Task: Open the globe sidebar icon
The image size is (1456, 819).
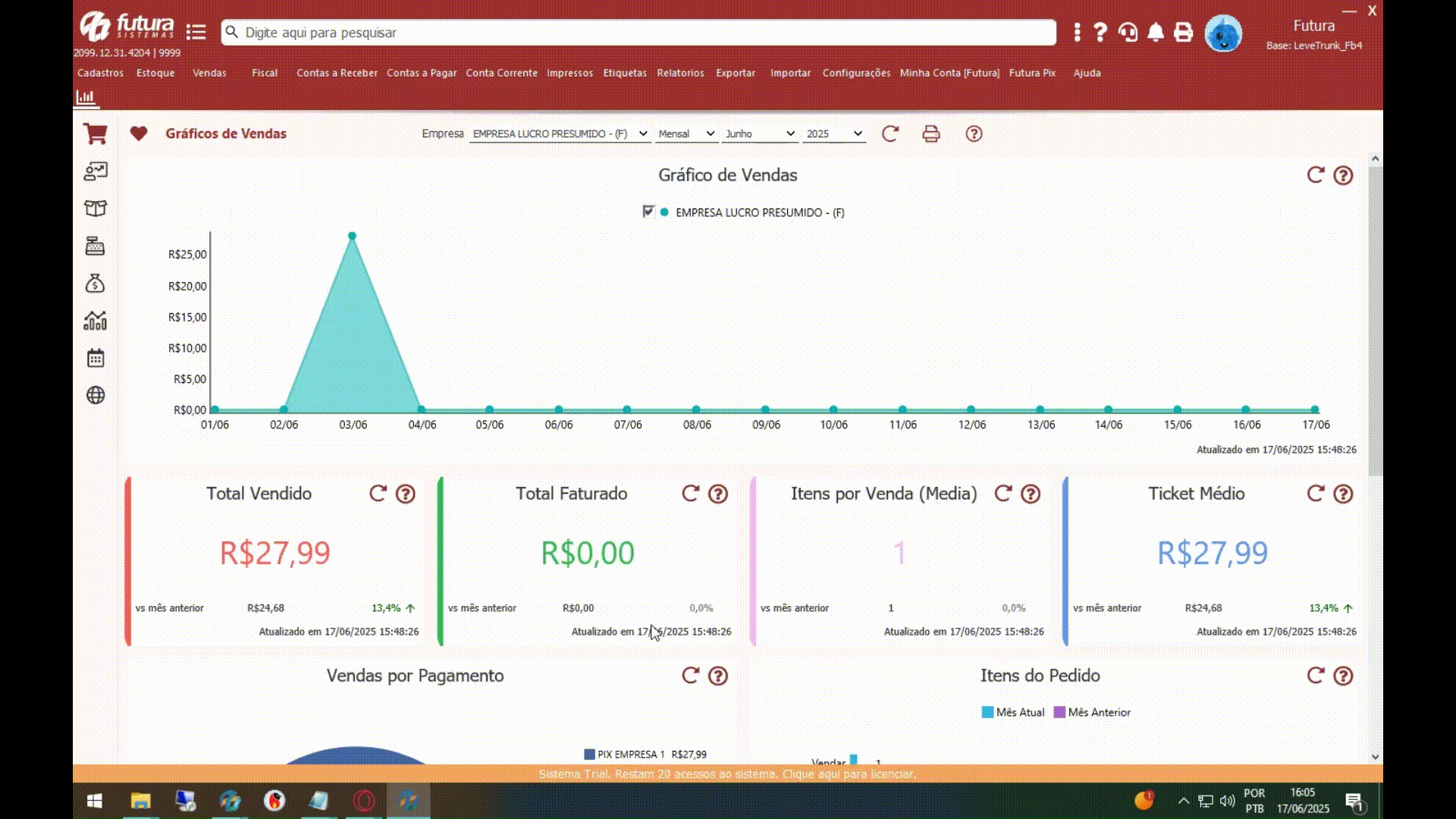Action: pos(96,395)
